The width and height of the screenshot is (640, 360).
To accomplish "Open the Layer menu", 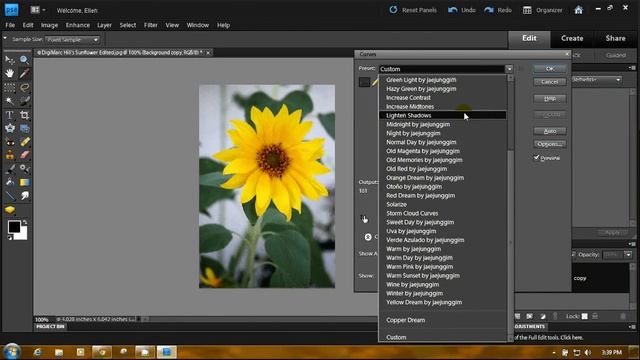I will 104,25.
